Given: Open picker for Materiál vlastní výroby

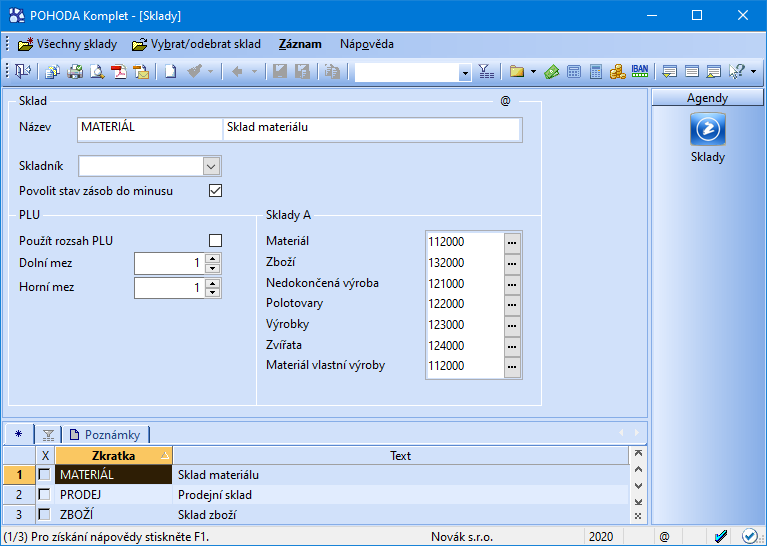Looking at the screenshot, I should point(512,366).
